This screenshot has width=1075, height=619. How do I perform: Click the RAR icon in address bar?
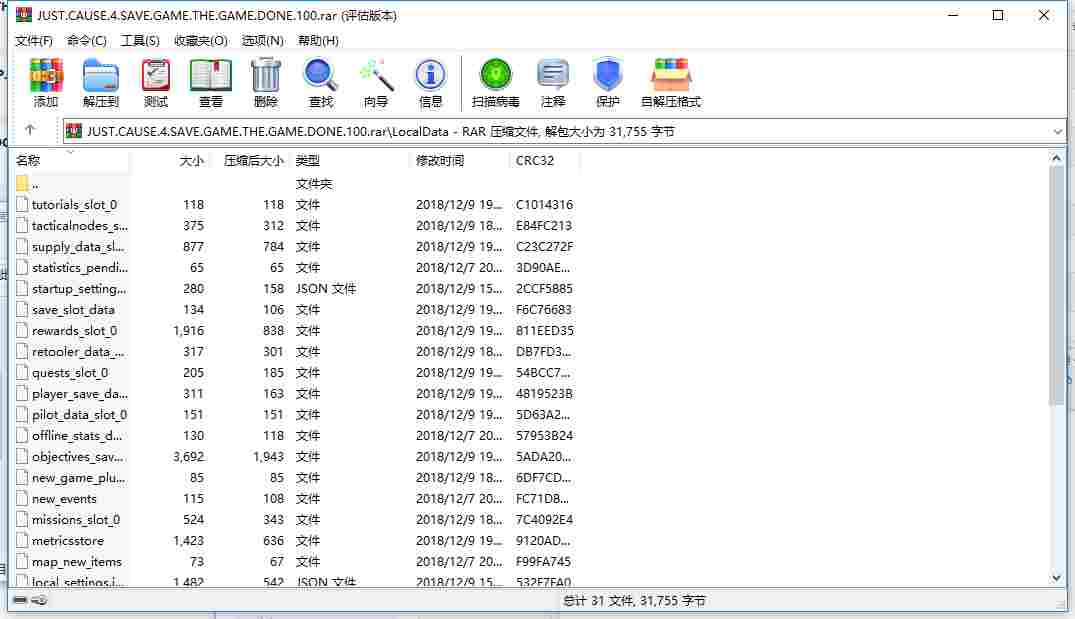point(74,131)
